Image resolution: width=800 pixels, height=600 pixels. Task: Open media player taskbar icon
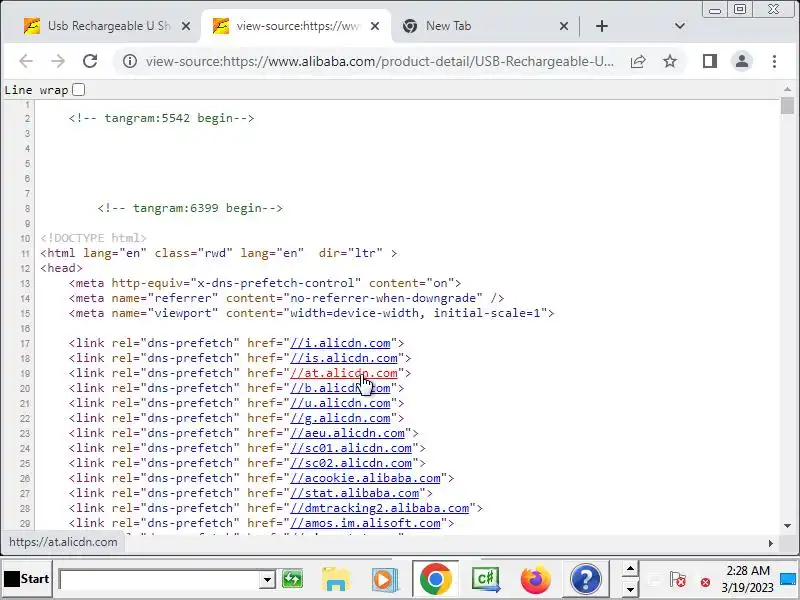coord(385,580)
